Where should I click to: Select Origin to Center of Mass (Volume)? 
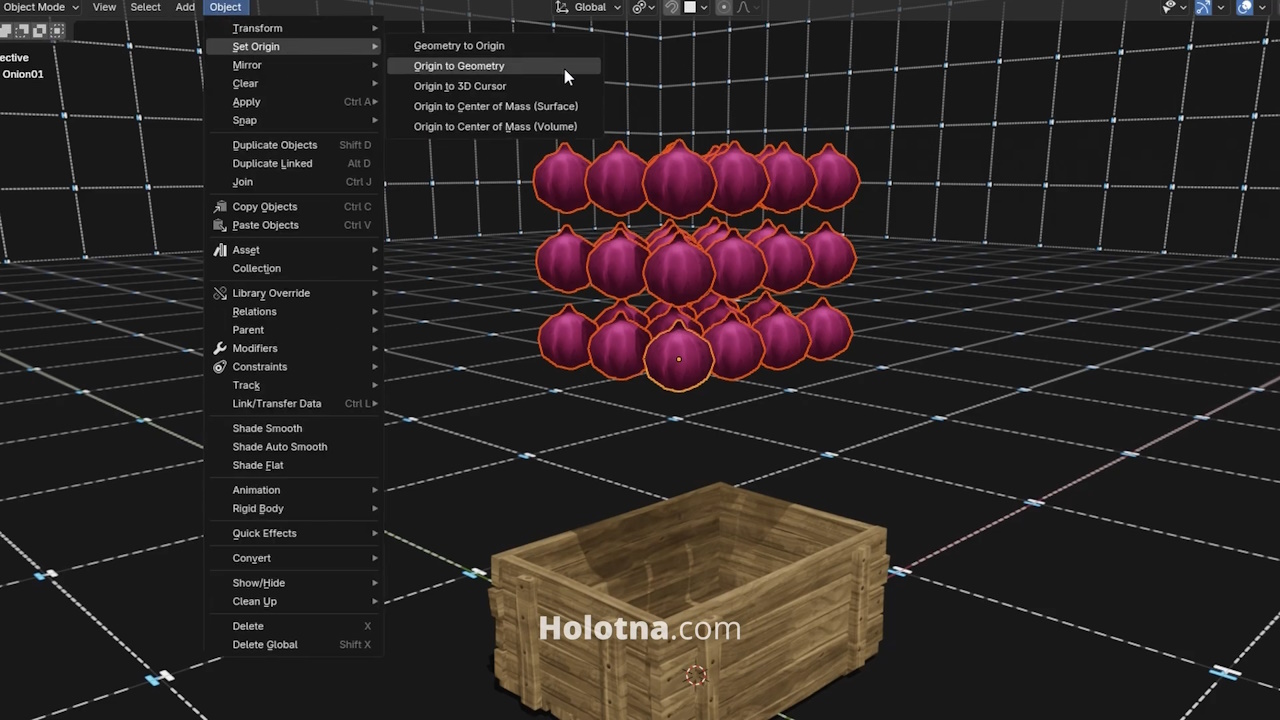pos(494,127)
